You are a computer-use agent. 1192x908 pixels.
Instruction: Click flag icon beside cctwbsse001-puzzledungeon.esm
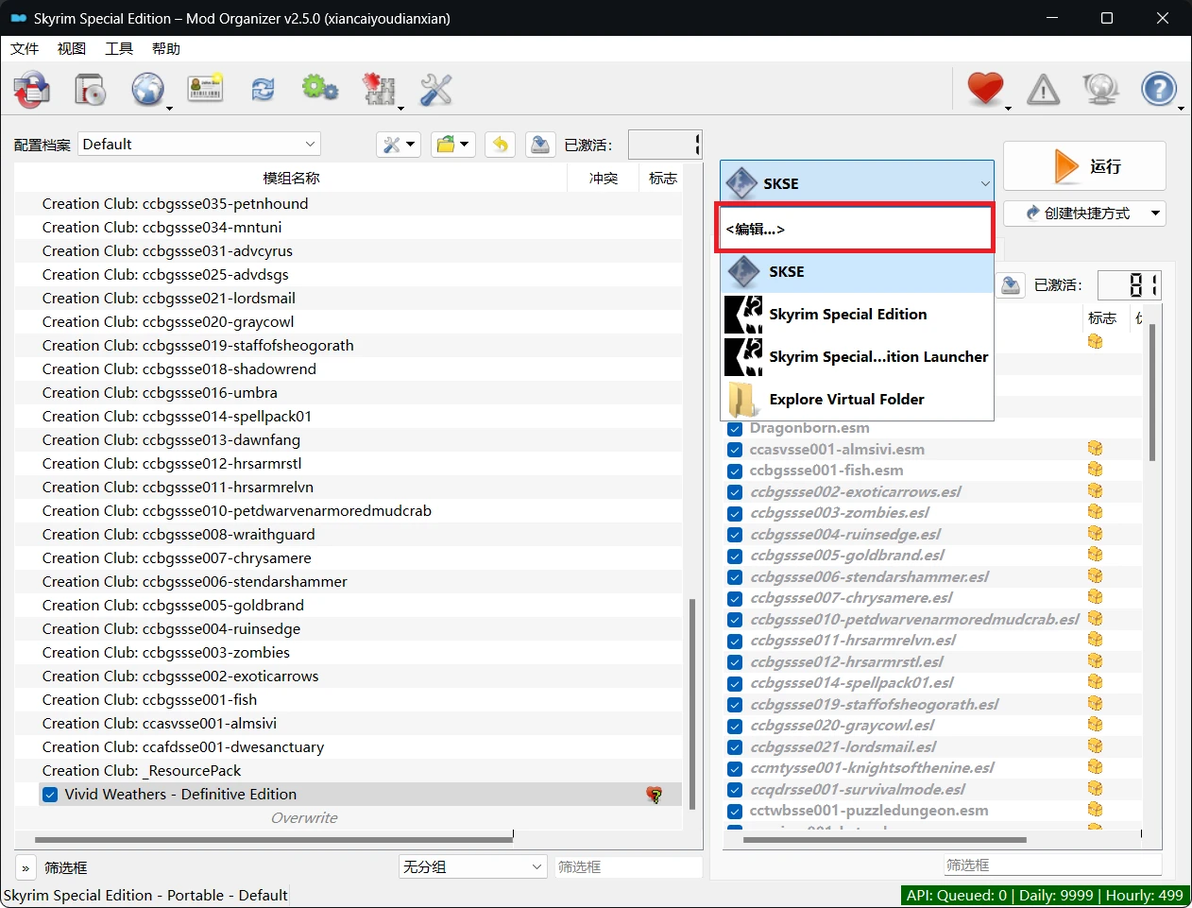coord(1095,809)
